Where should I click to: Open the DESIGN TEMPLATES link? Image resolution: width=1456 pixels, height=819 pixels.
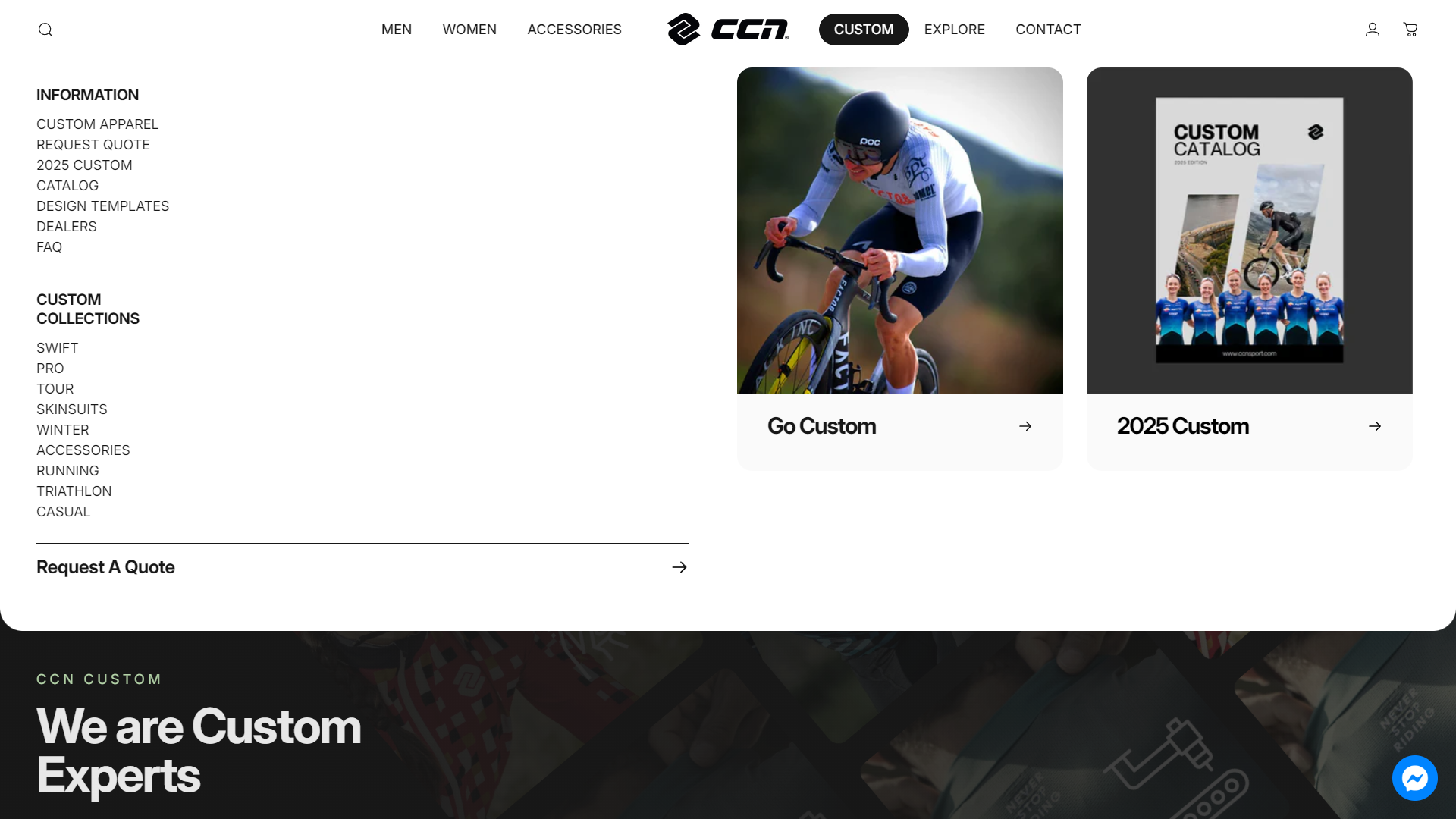pyautogui.click(x=103, y=206)
